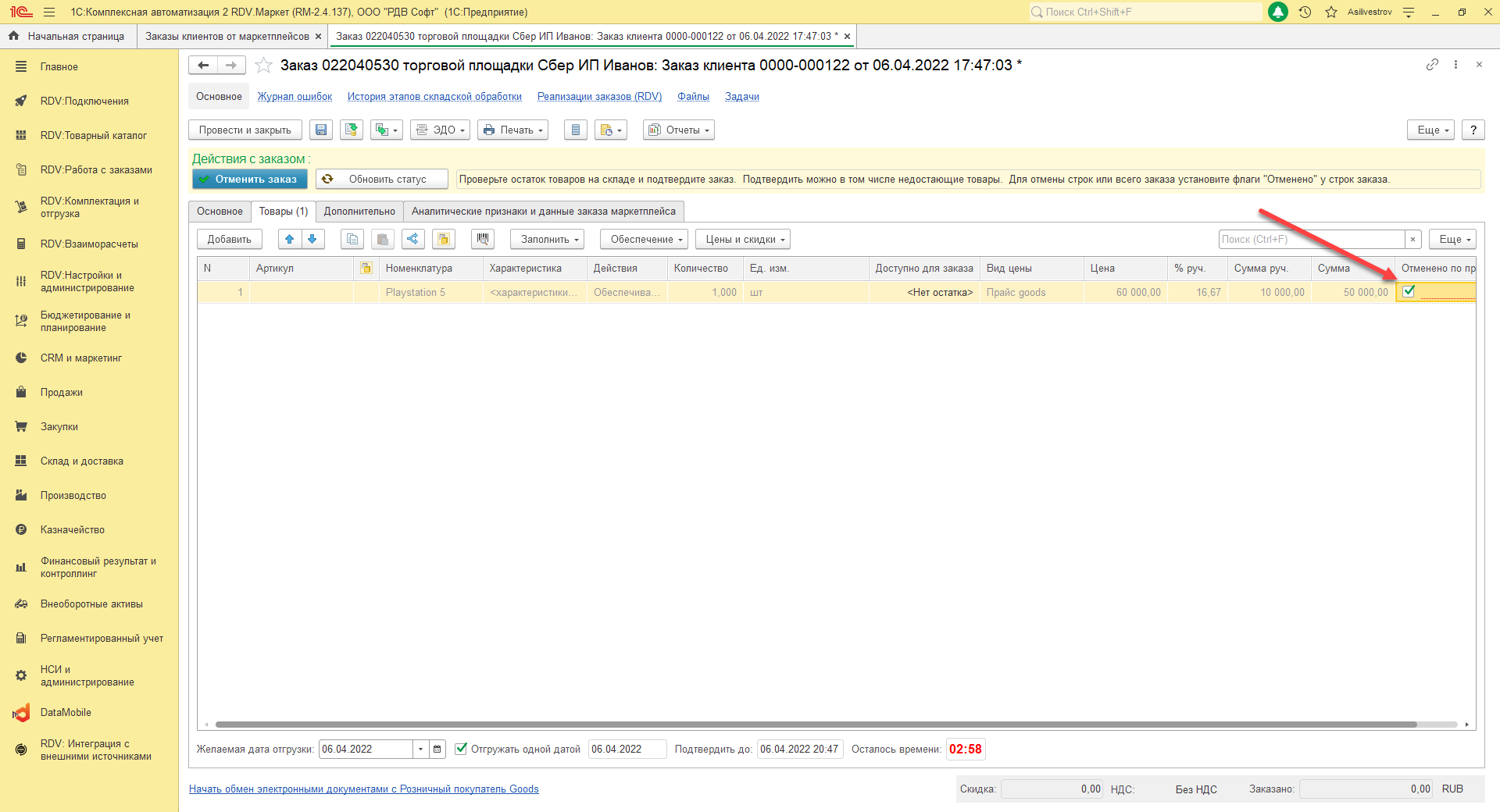Click the Добавить button
The width and height of the screenshot is (1500, 812).
tap(230, 240)
